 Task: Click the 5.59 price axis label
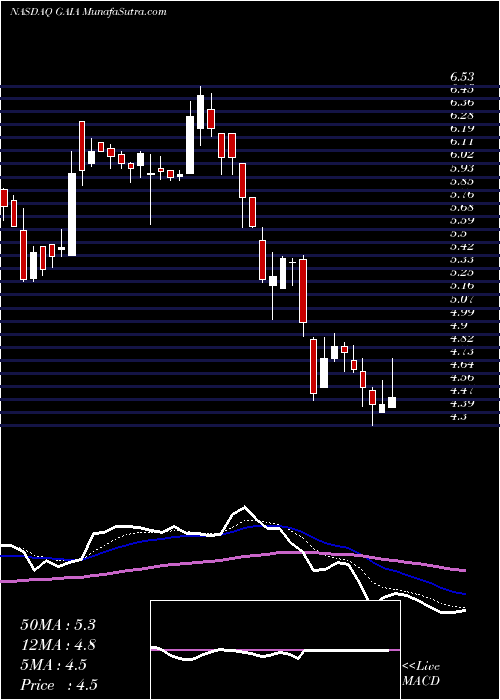(x=462, y=221)
